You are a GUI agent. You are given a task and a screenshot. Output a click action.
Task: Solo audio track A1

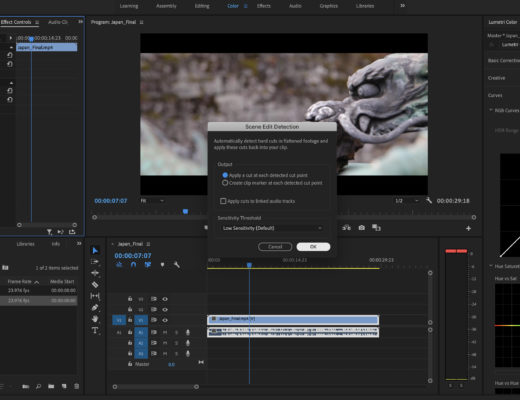176,332
